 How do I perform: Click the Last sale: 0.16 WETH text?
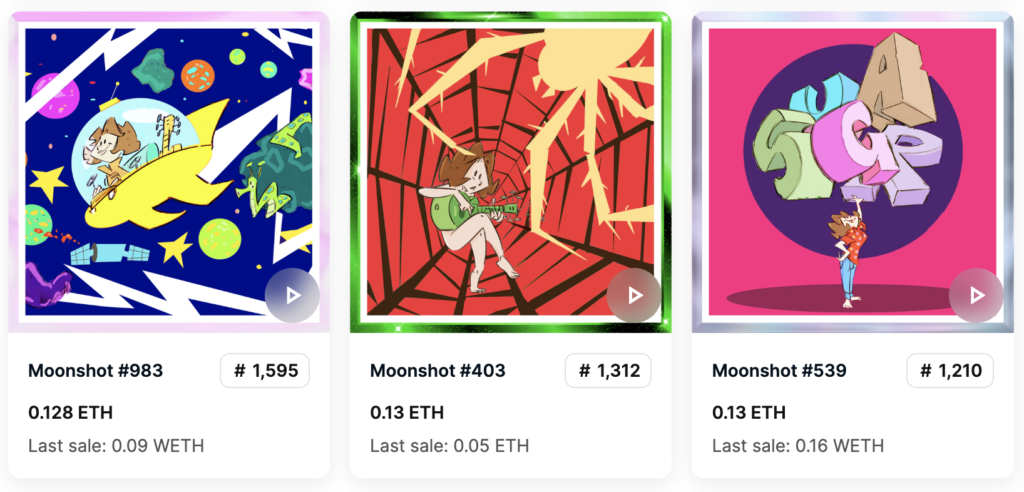798,445
